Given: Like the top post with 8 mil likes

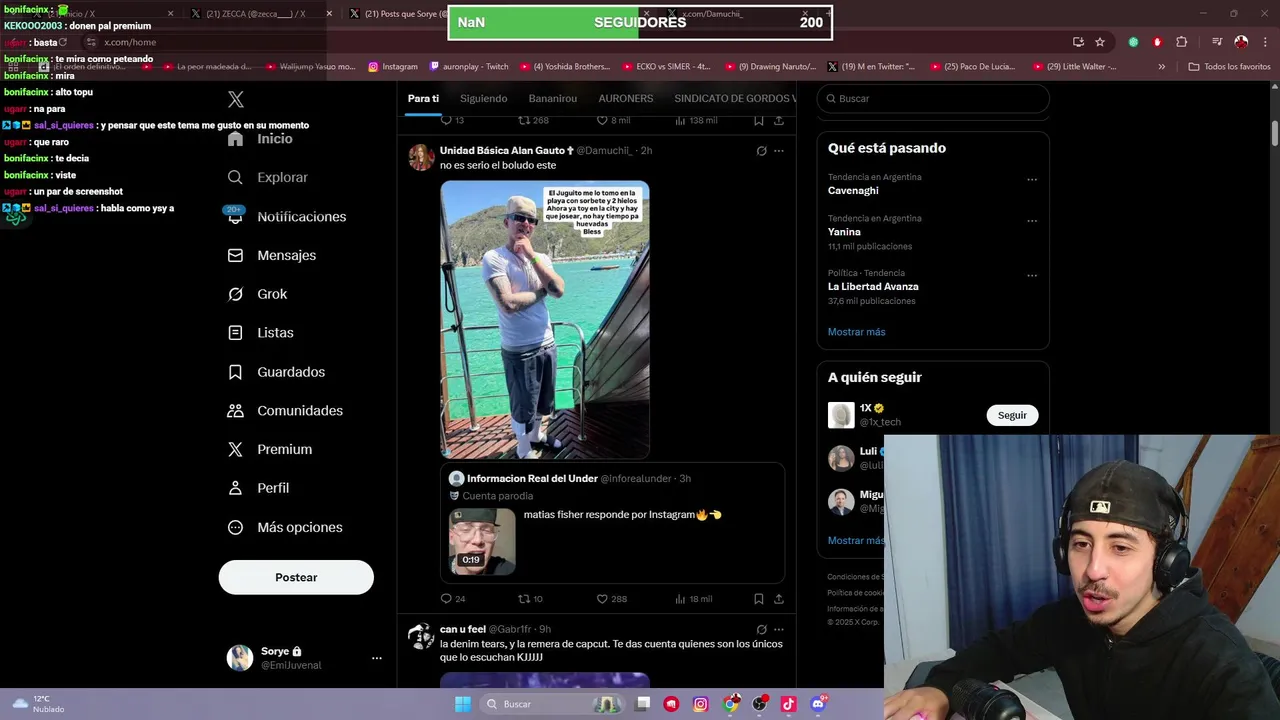Looking at the screenshot, I should point(613,120).
